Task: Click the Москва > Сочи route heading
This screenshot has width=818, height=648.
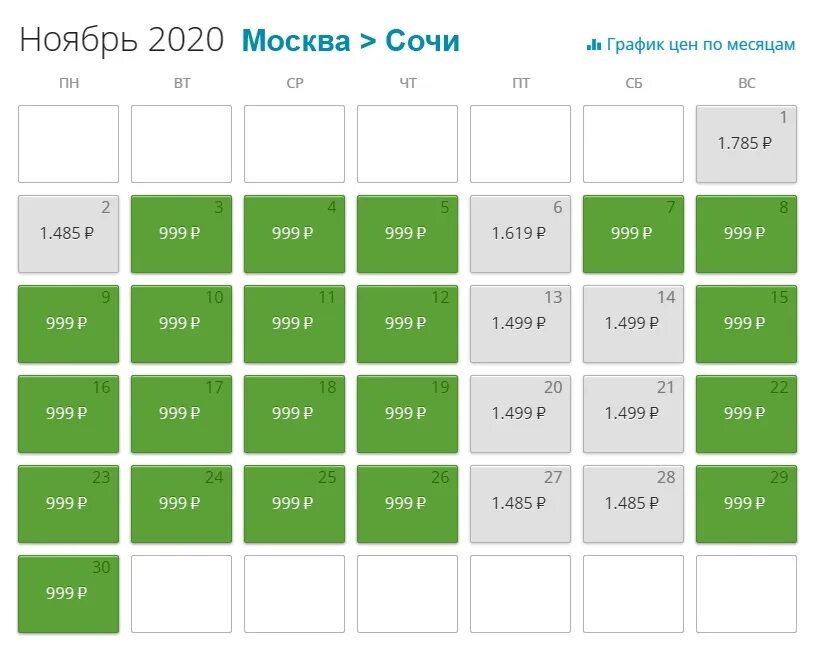Action: [351, 41]
